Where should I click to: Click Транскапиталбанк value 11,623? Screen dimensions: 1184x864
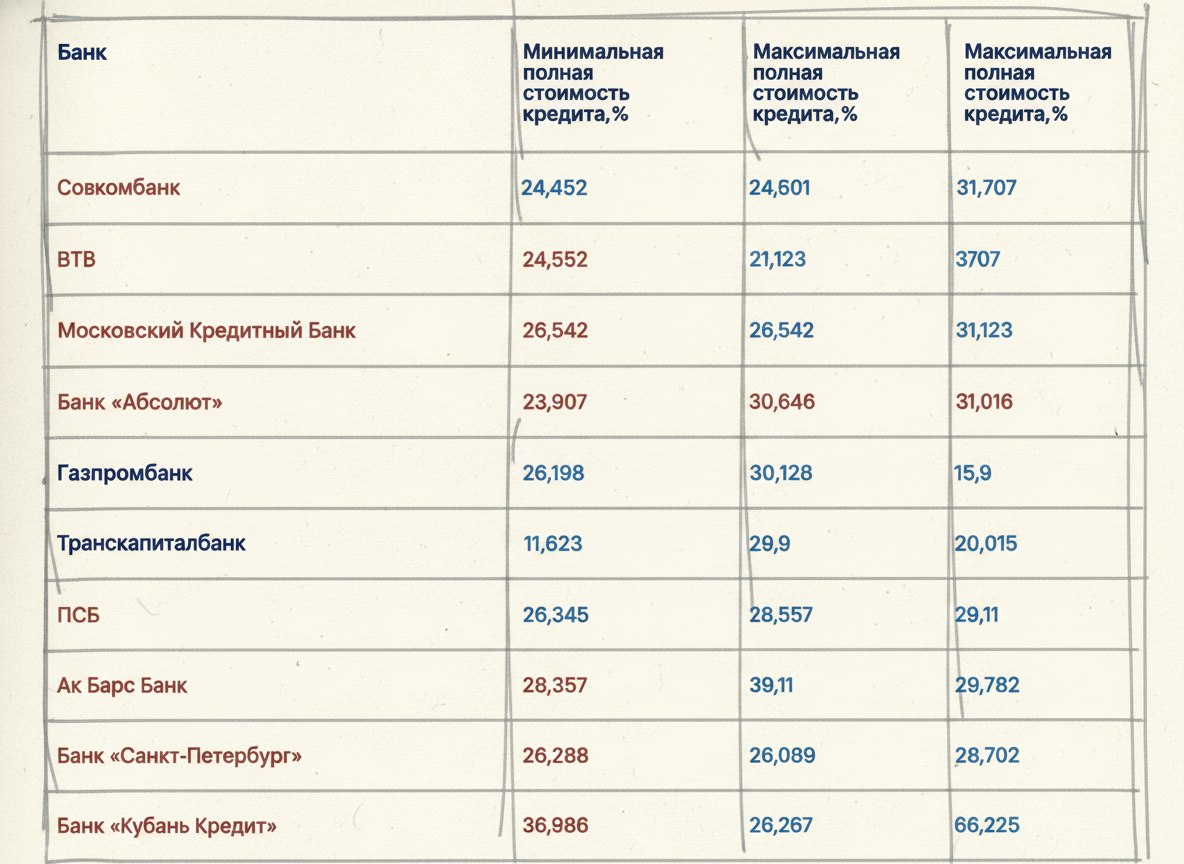[x=553, y=543]
